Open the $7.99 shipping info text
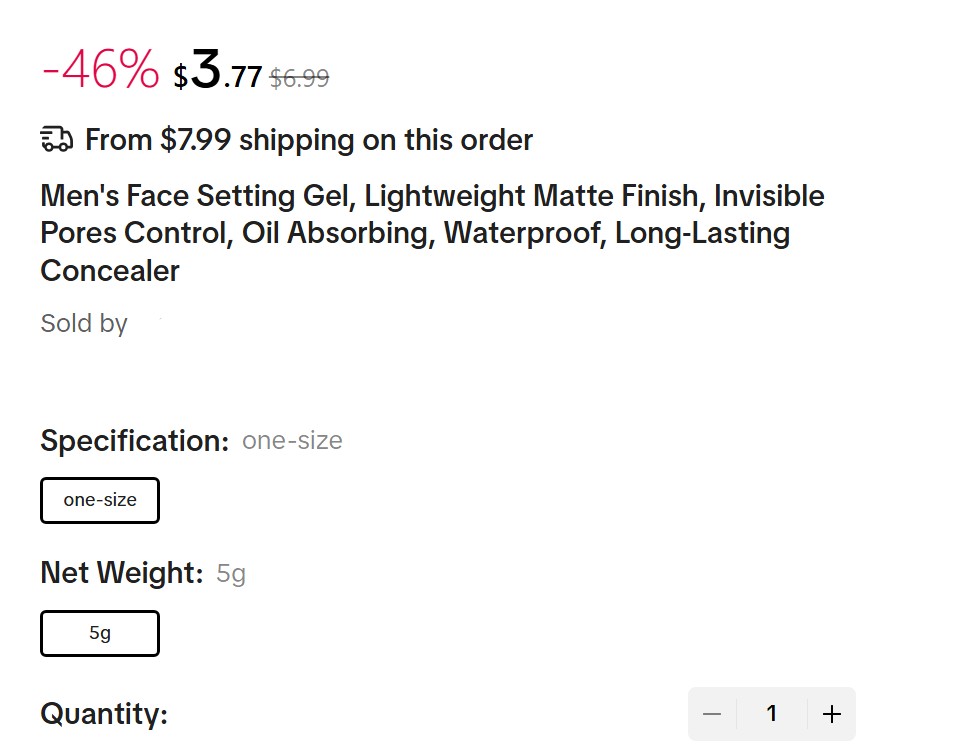972x754 pixels. [308, 140]
